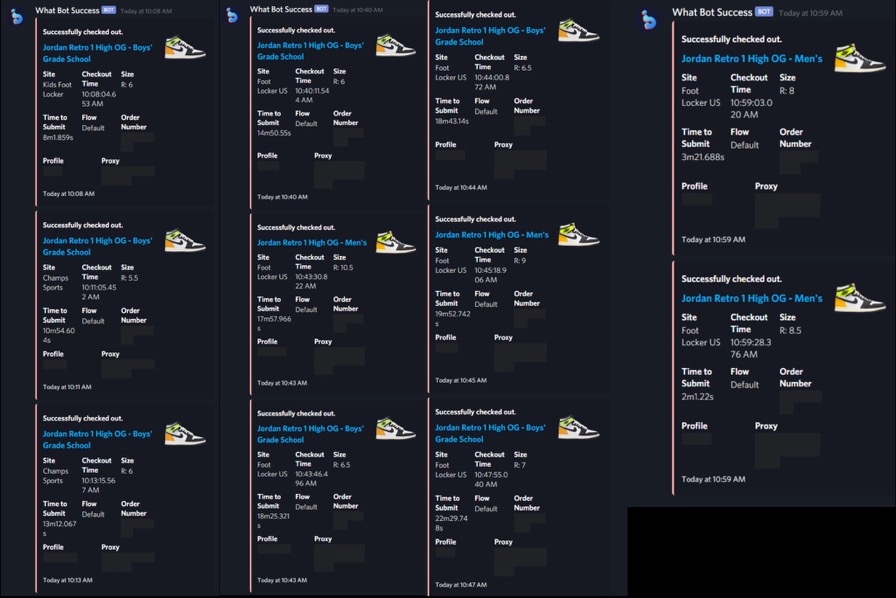Select the 'Kids Foot Locker' site value

click(x=57, y=89)
